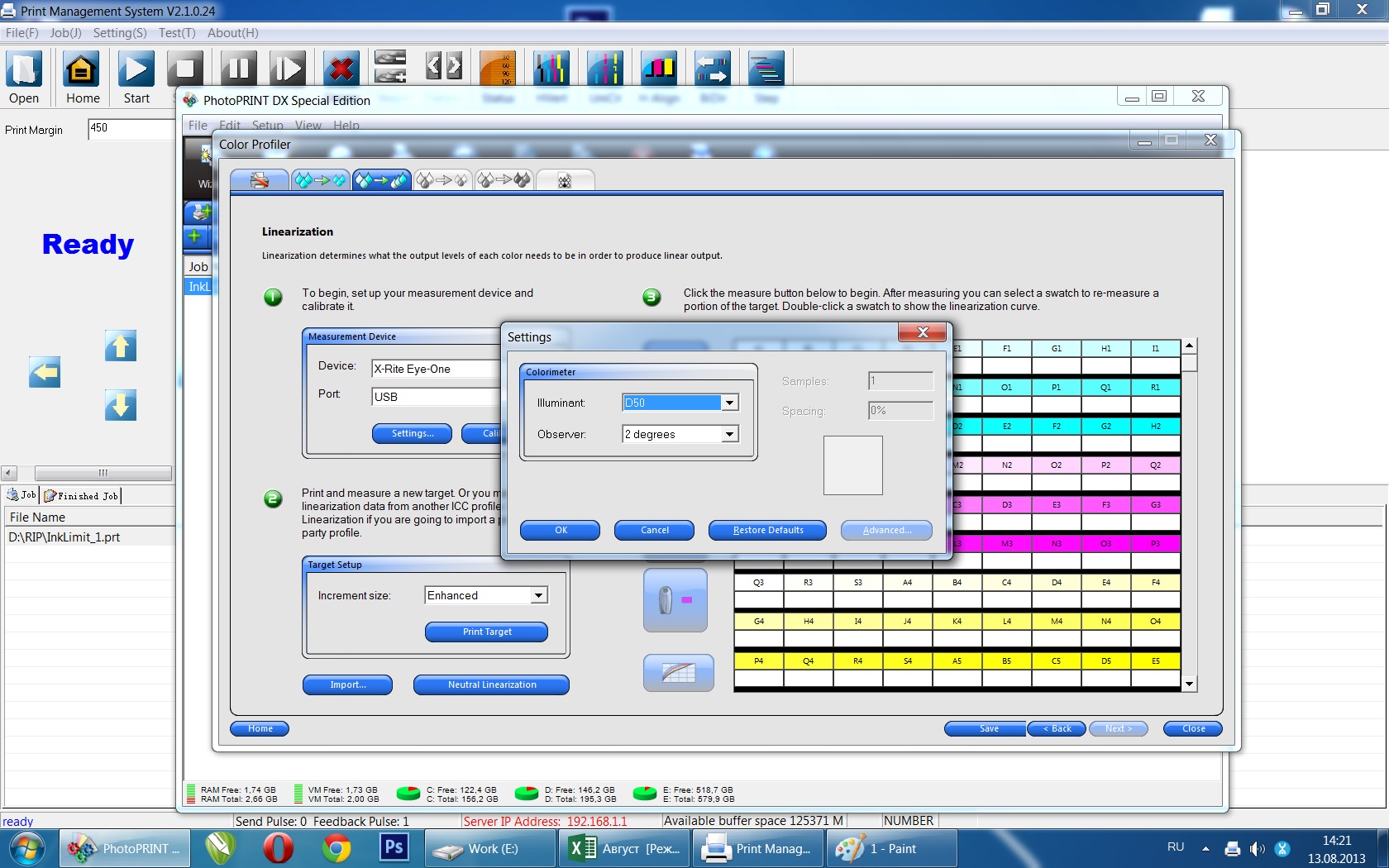
Task: Click the CMYK color blocks icon
Action: (659, 69)
